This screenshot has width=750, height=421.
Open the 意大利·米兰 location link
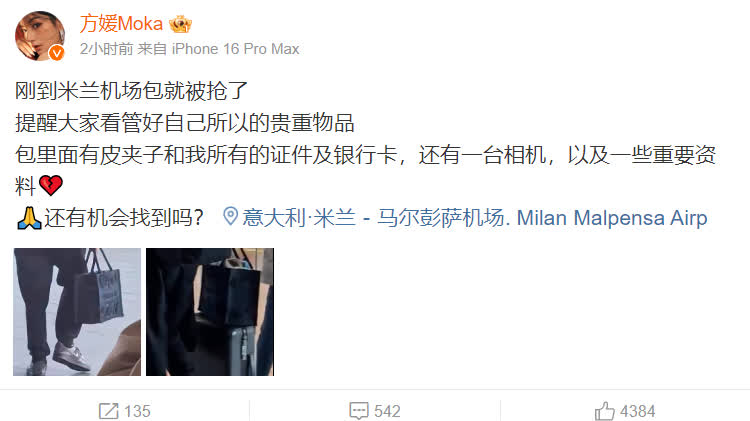(299, 218)
